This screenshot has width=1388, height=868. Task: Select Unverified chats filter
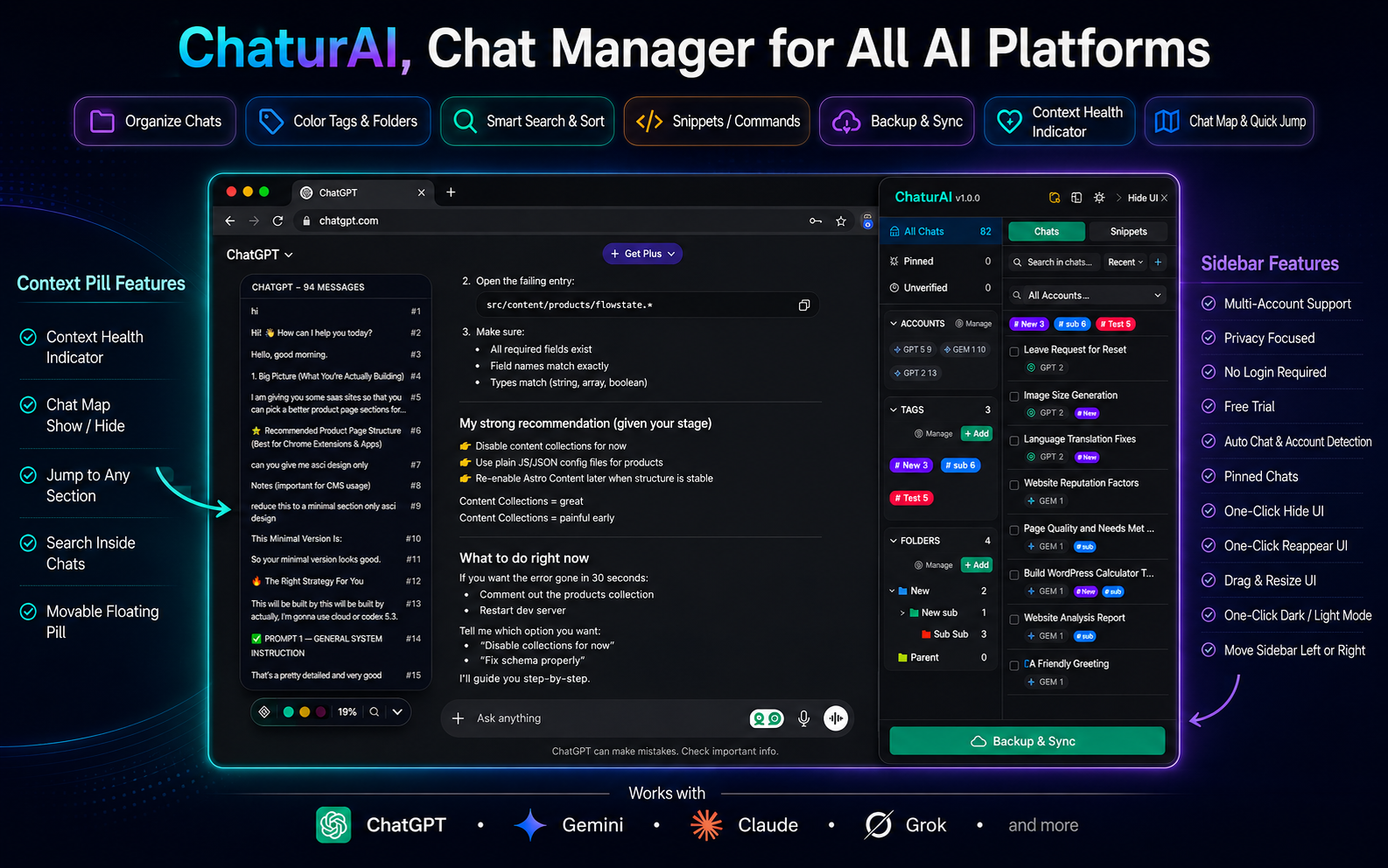[x=941, y=288]
